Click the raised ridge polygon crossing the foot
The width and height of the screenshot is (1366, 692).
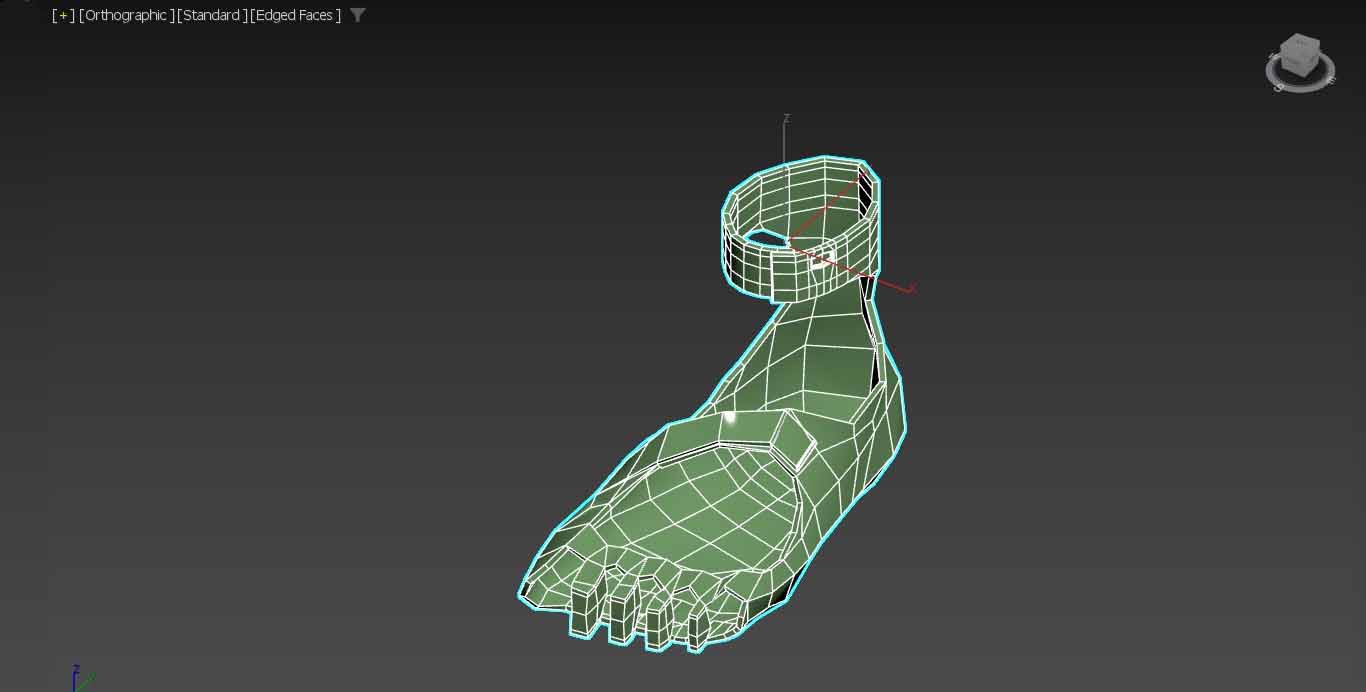(x=790, y=440)
